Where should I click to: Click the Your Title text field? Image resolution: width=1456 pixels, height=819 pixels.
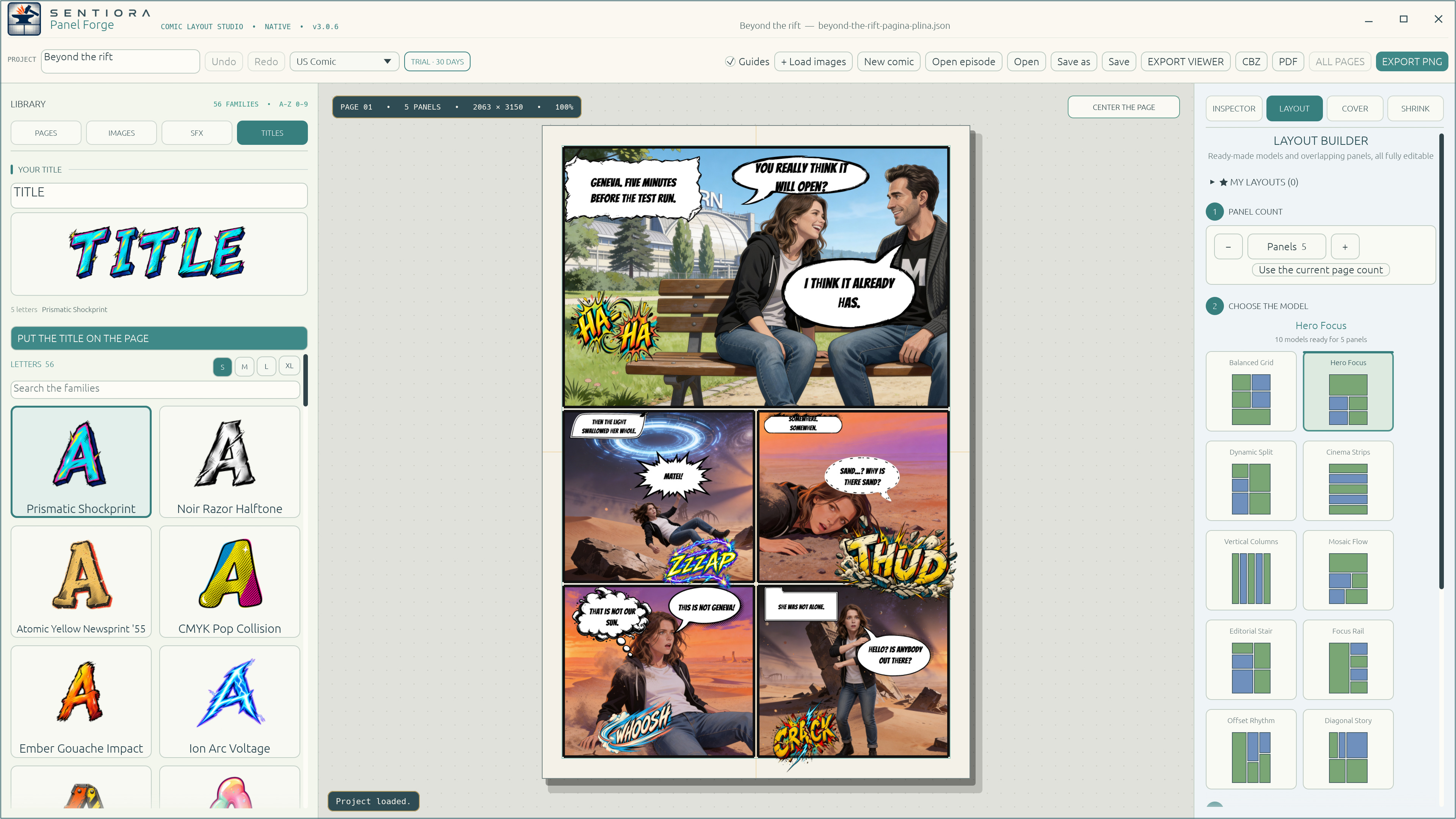tap(159, 195)
